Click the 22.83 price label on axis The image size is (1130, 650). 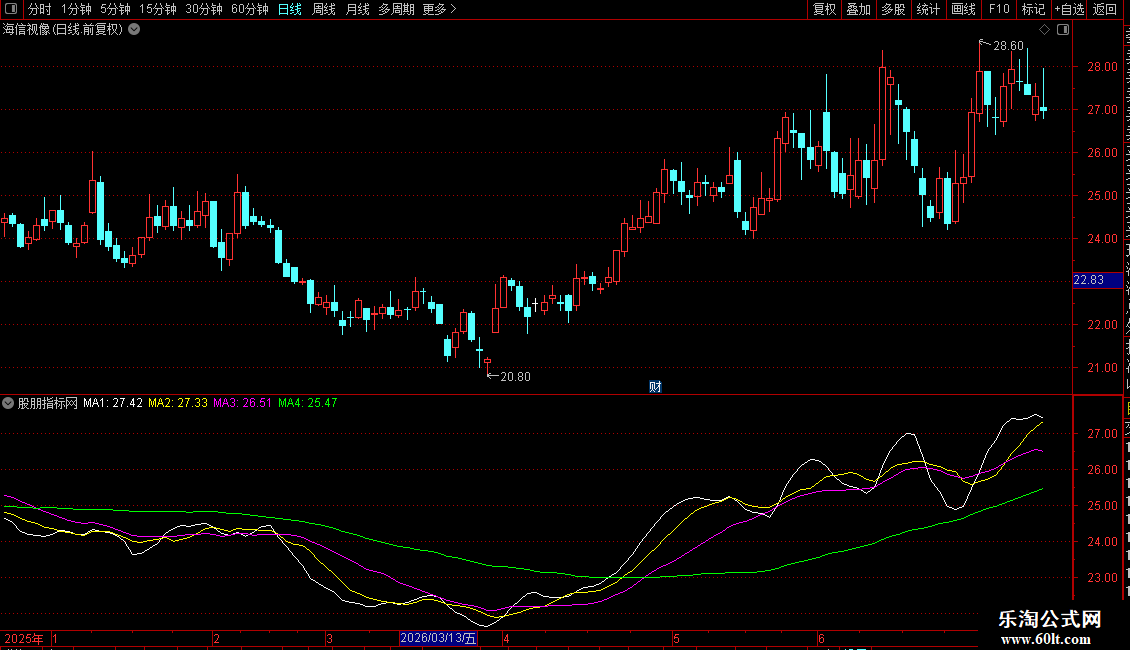click(x=1097, y=280)
